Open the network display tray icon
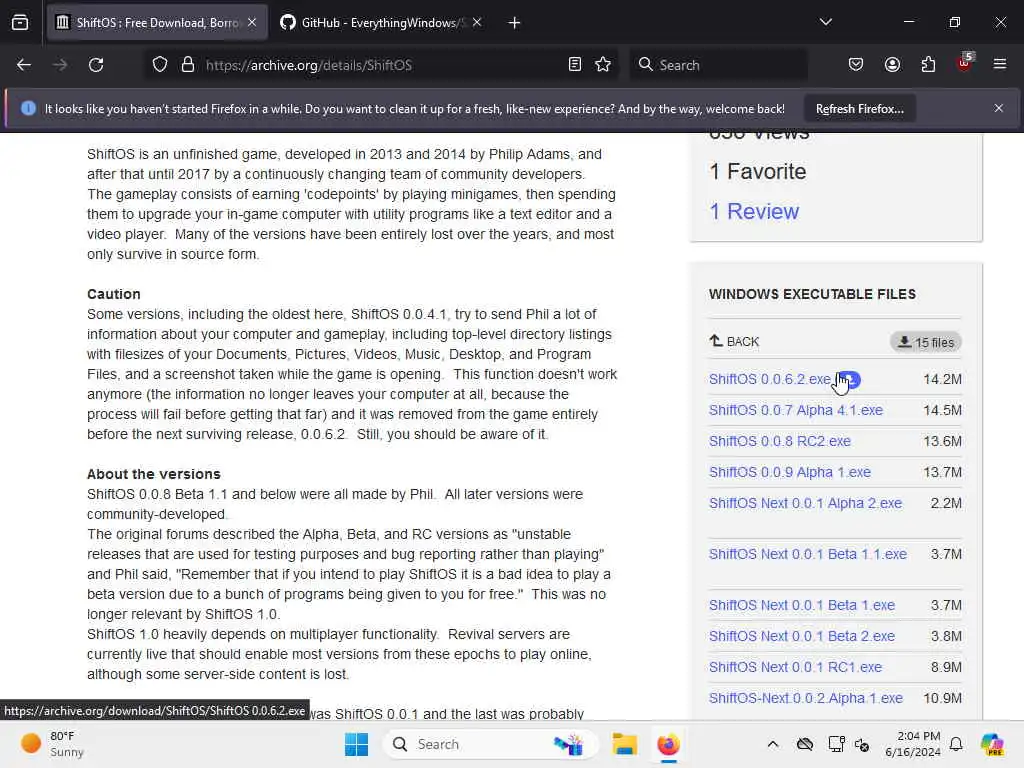 (836, 744)
